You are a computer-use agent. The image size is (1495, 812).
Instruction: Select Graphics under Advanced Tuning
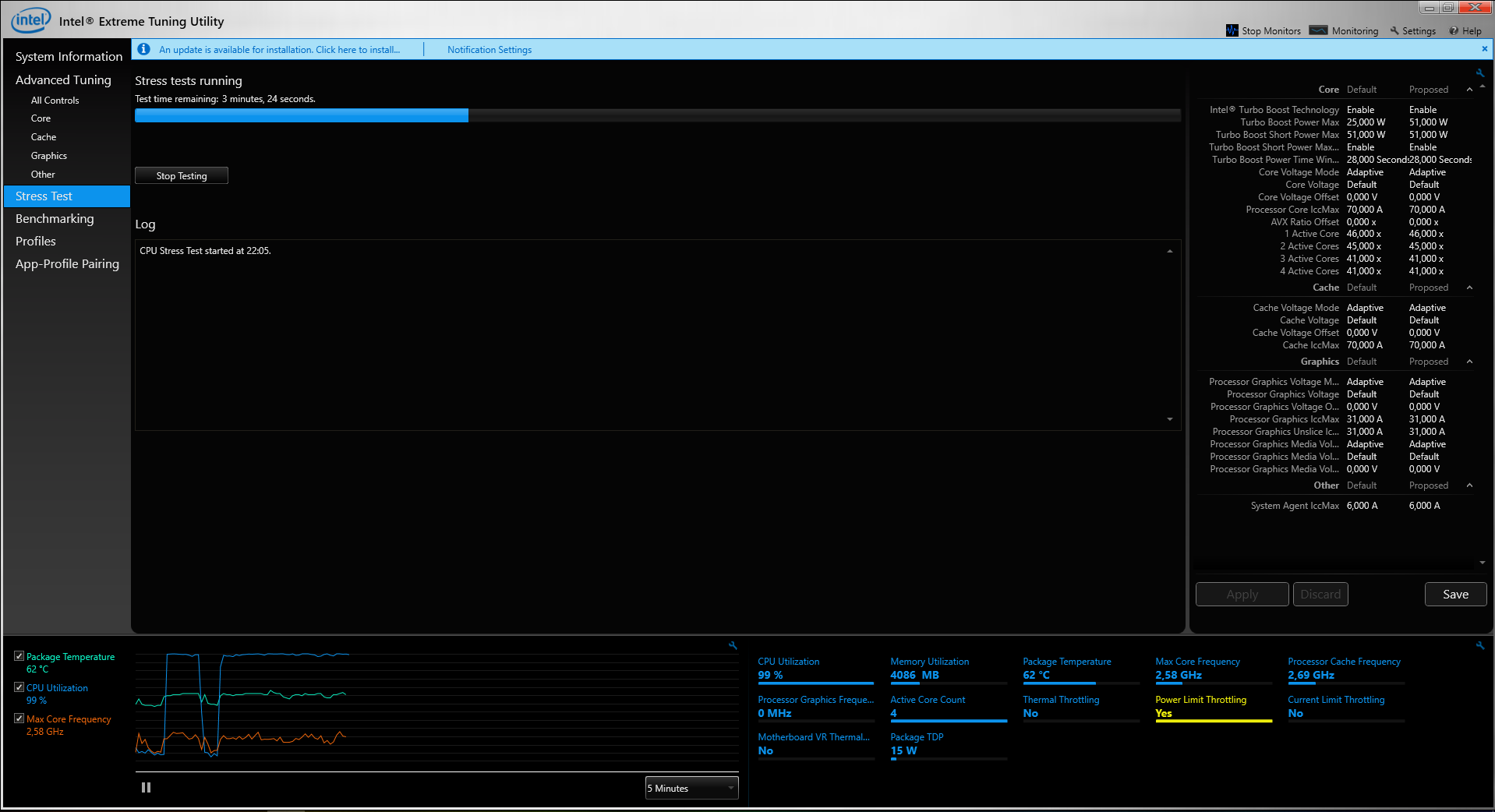(x=49, y=156)
